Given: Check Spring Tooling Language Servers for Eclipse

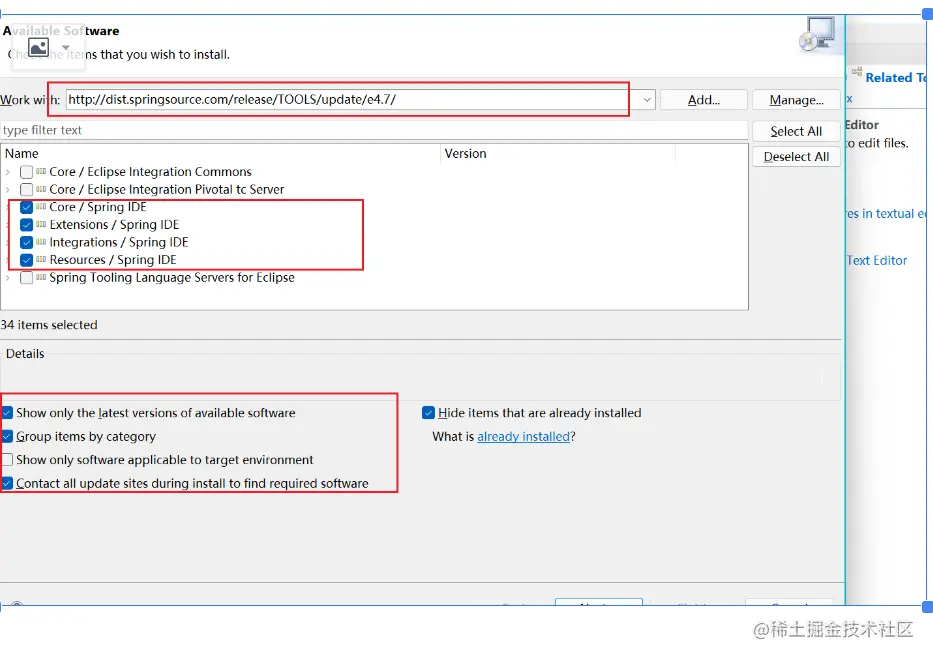Looking at the screenshot, I should click(26, 278).
